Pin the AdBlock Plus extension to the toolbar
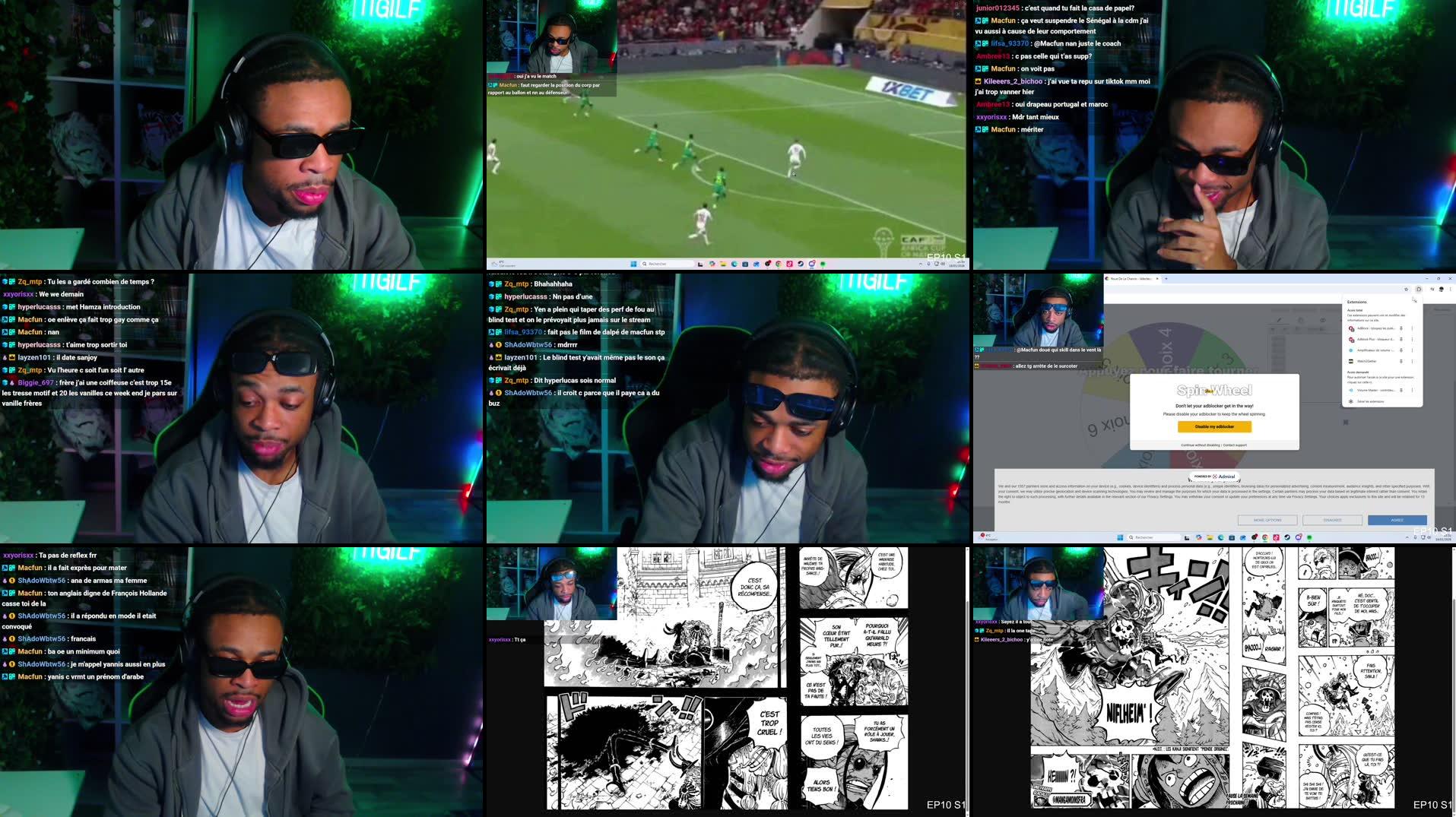Viewport: 1456px width, 817px height. point(1400,339)
